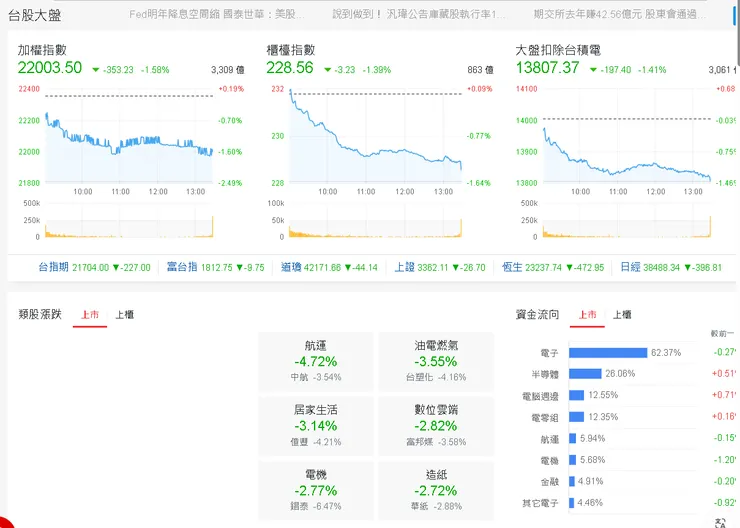This screenshot has height=528, width=740.
Task: Open 恆生 index quote
Action: (x=553, y=268)
